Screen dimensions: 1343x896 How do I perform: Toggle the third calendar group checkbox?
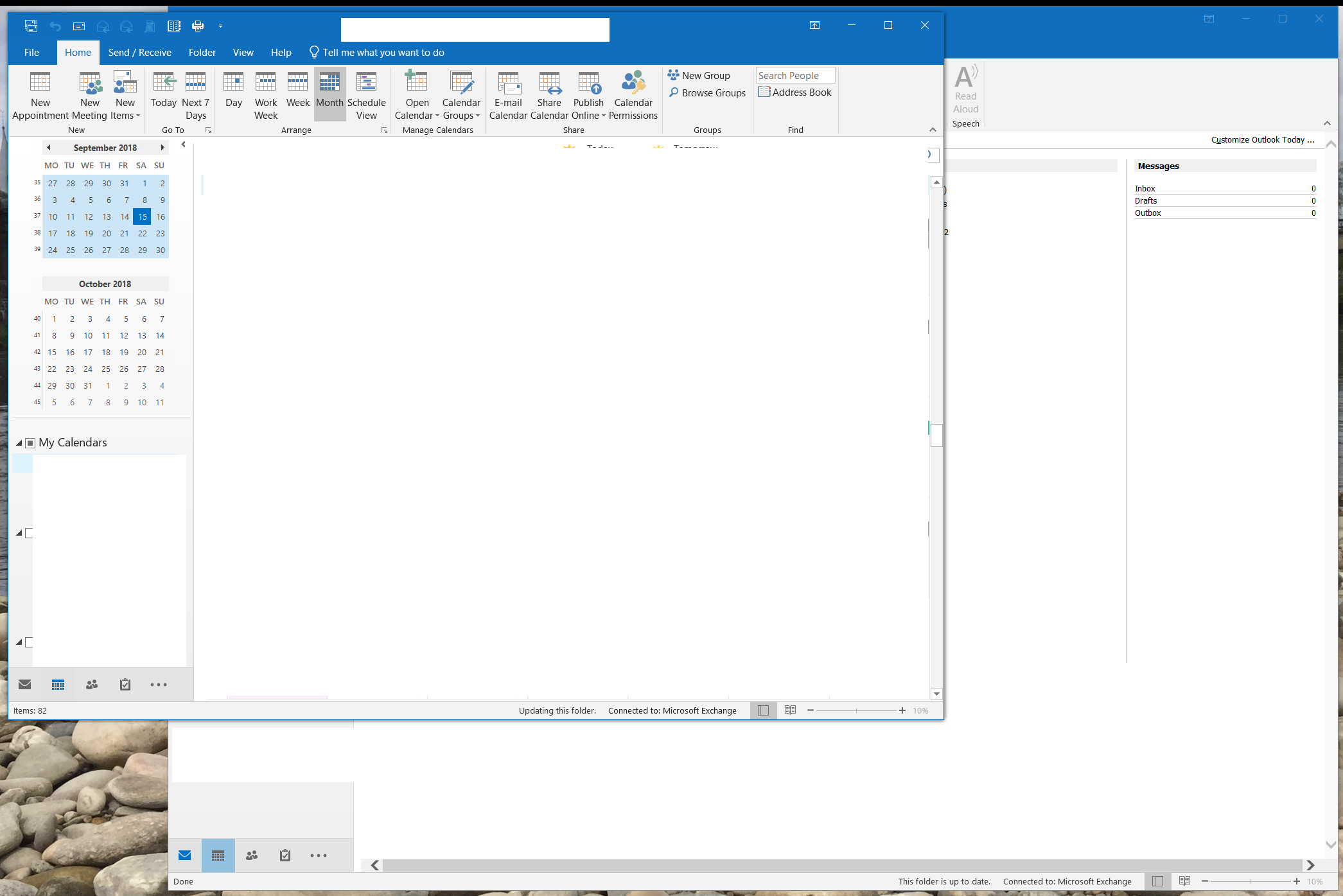29,642
